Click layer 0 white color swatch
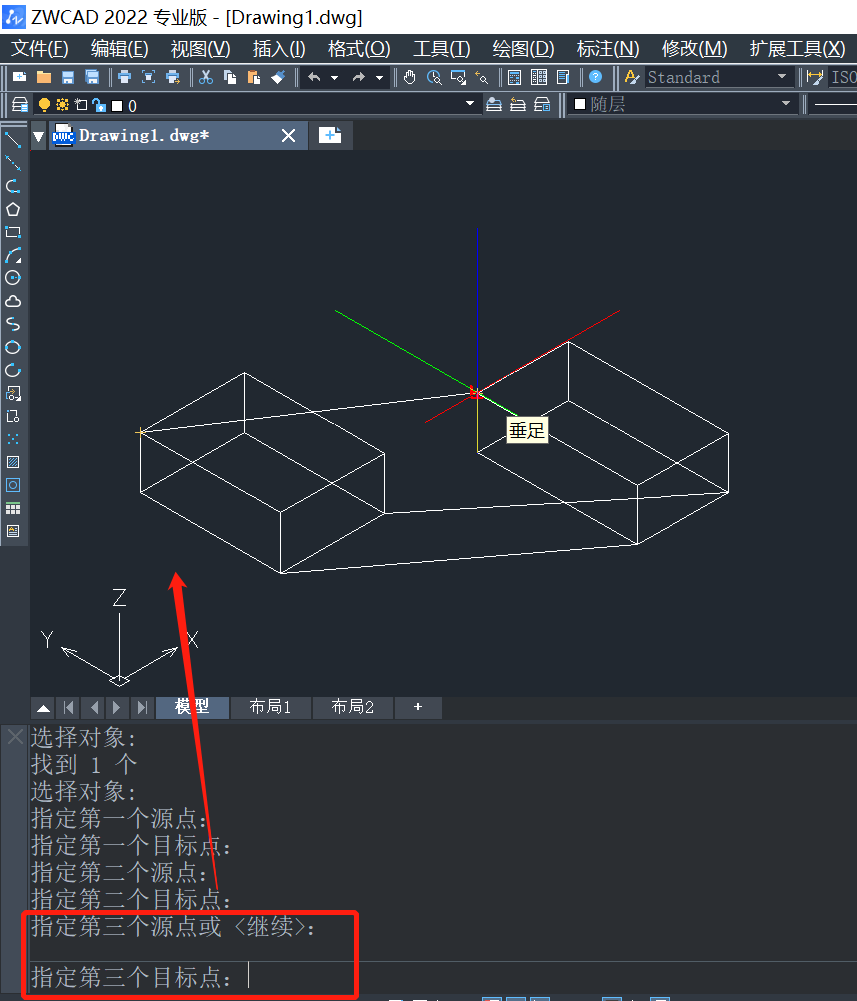The width and height of the screenshot is (857, 1001). (x=117, y=105)
